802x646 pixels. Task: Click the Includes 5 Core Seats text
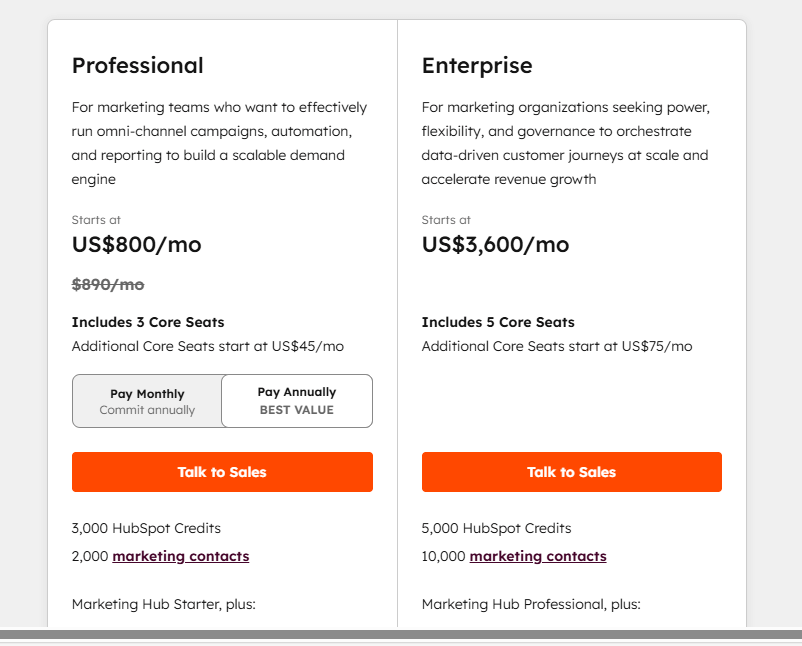point(498,322)
